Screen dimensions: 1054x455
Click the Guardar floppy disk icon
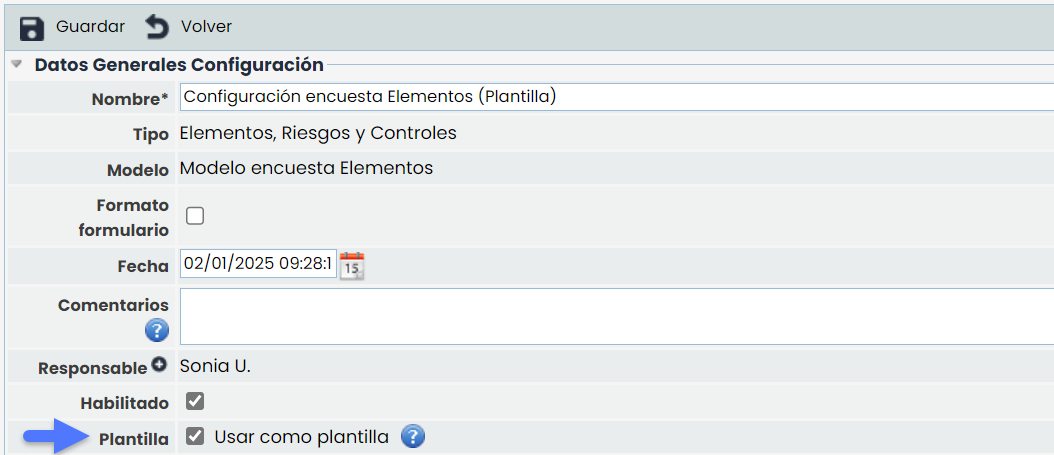(x=32, y=27)
